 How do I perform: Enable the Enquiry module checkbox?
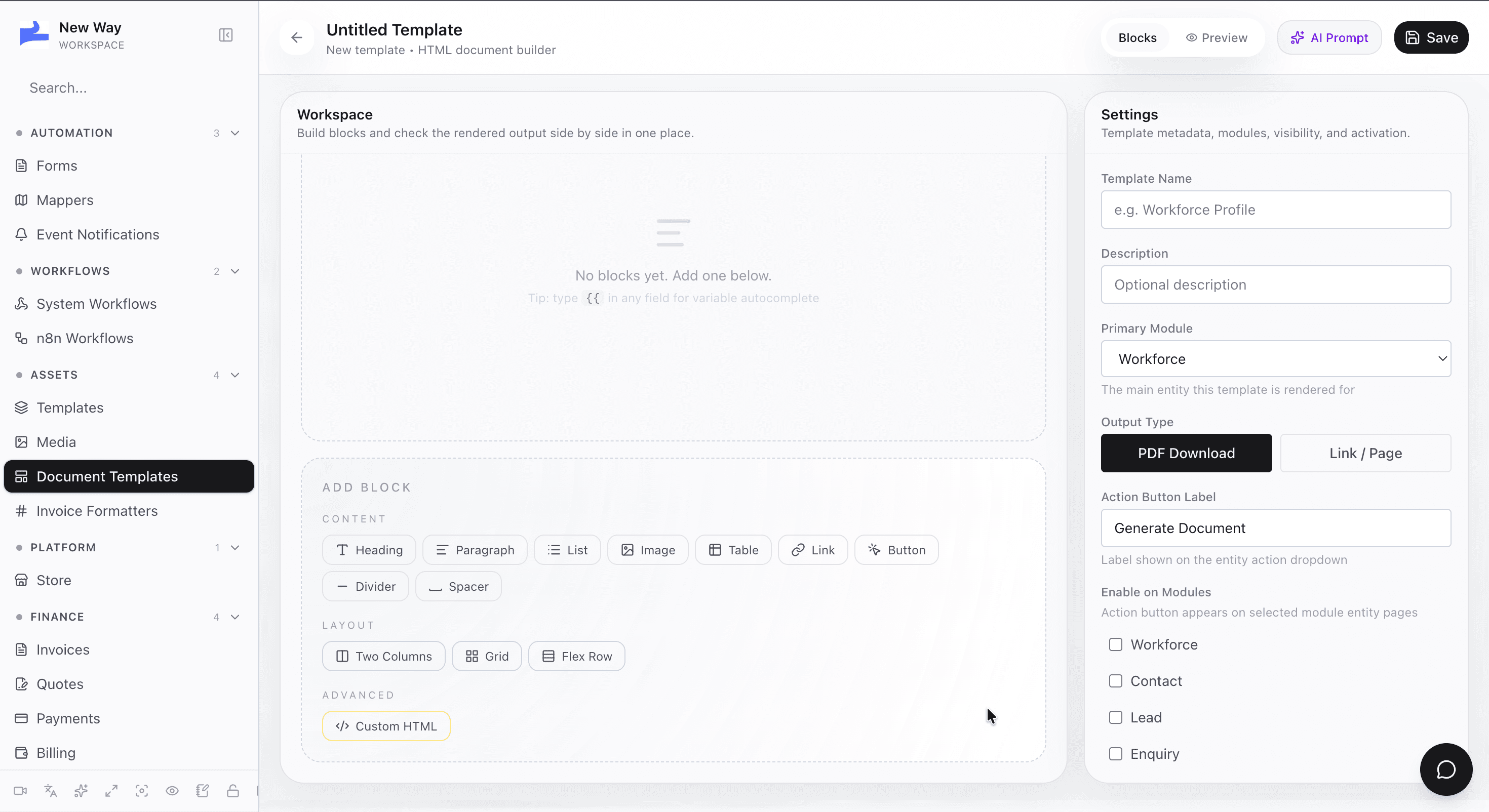click(x=1116, y=754)
